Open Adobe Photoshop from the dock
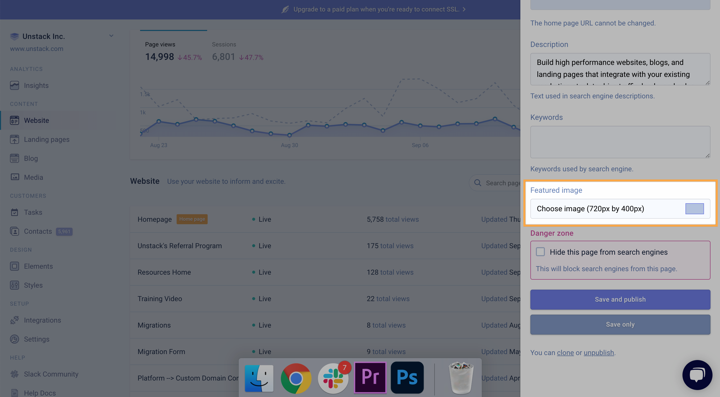 (x=407, y=378)
